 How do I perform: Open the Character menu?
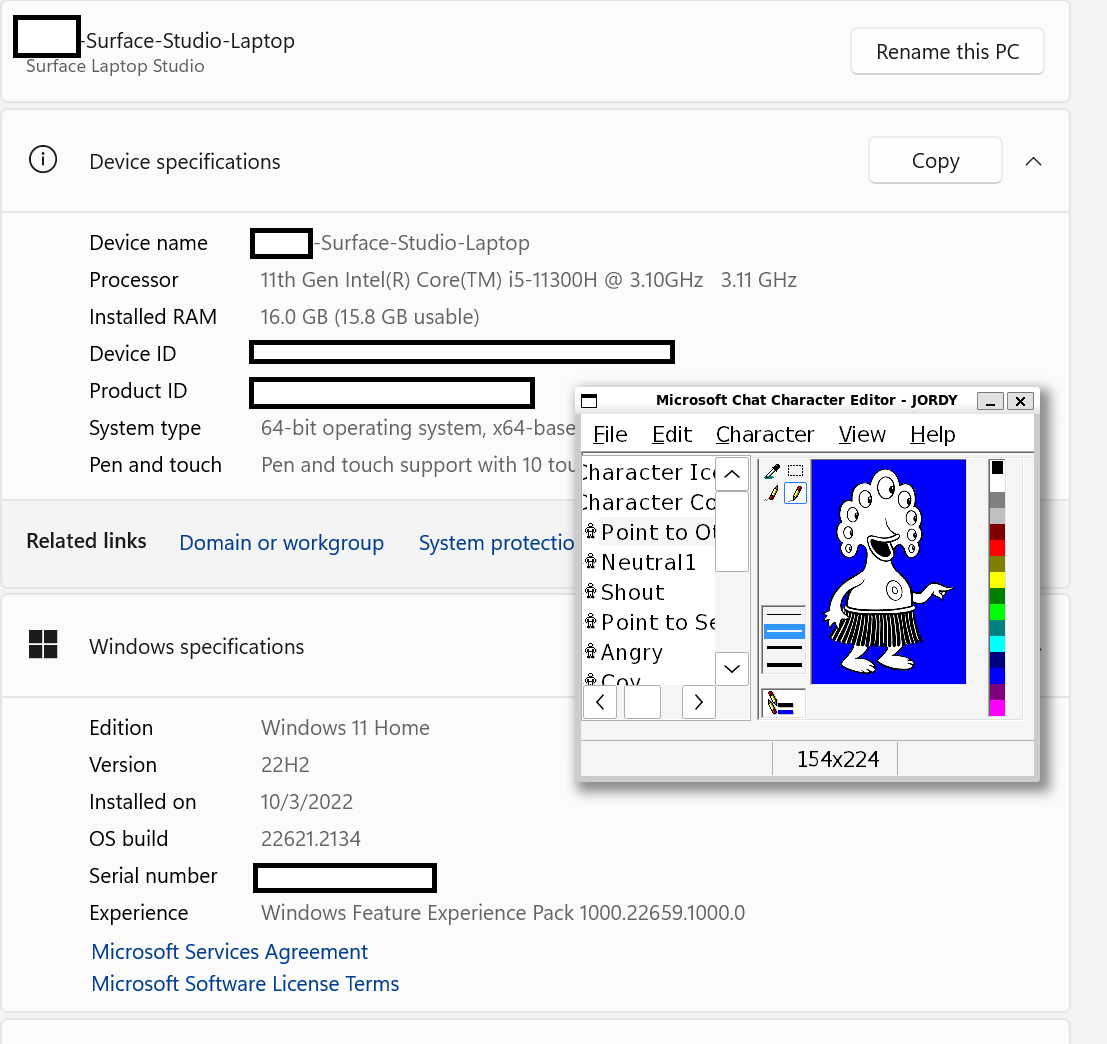[x=765, y=434]
